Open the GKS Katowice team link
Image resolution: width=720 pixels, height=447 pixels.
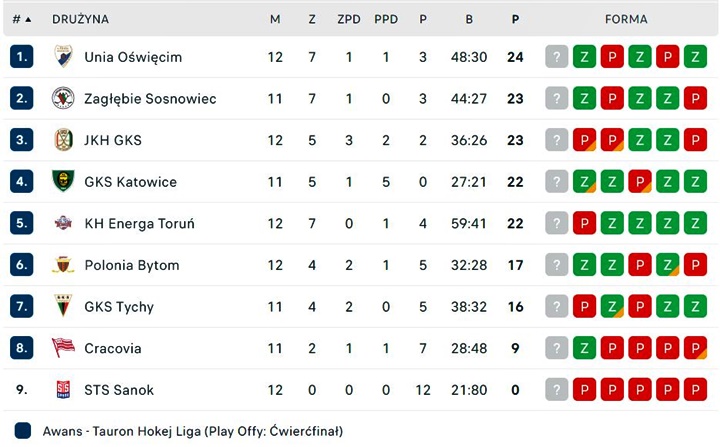pos(130,182)
